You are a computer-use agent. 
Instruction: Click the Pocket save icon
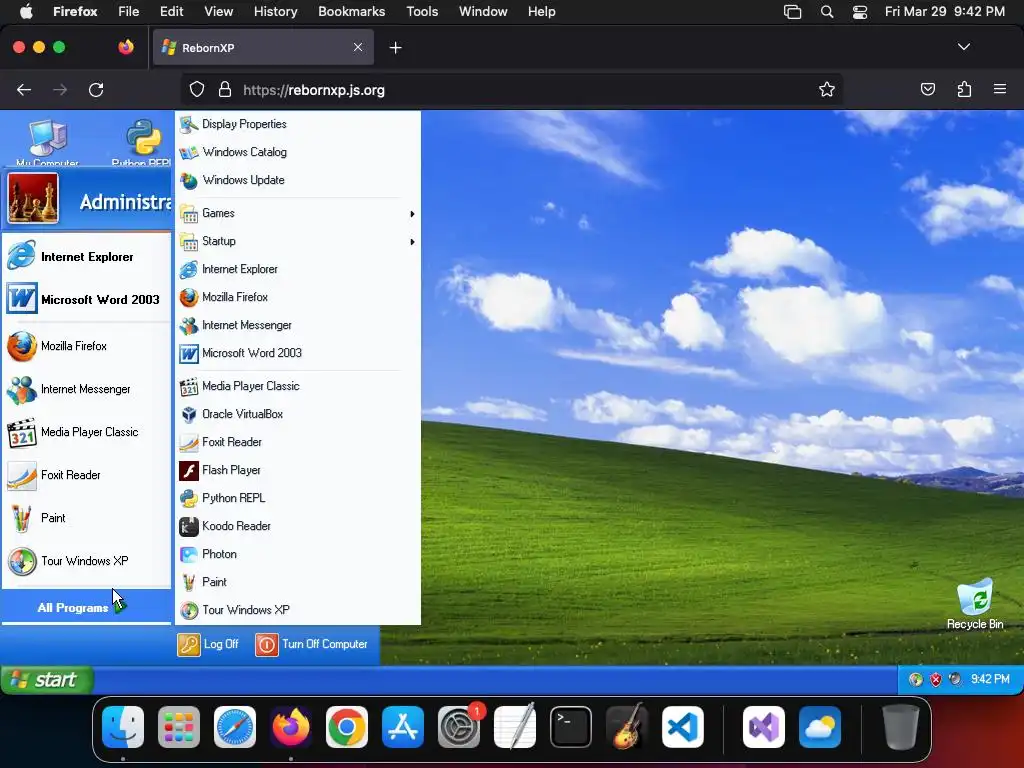click(927, 89)
